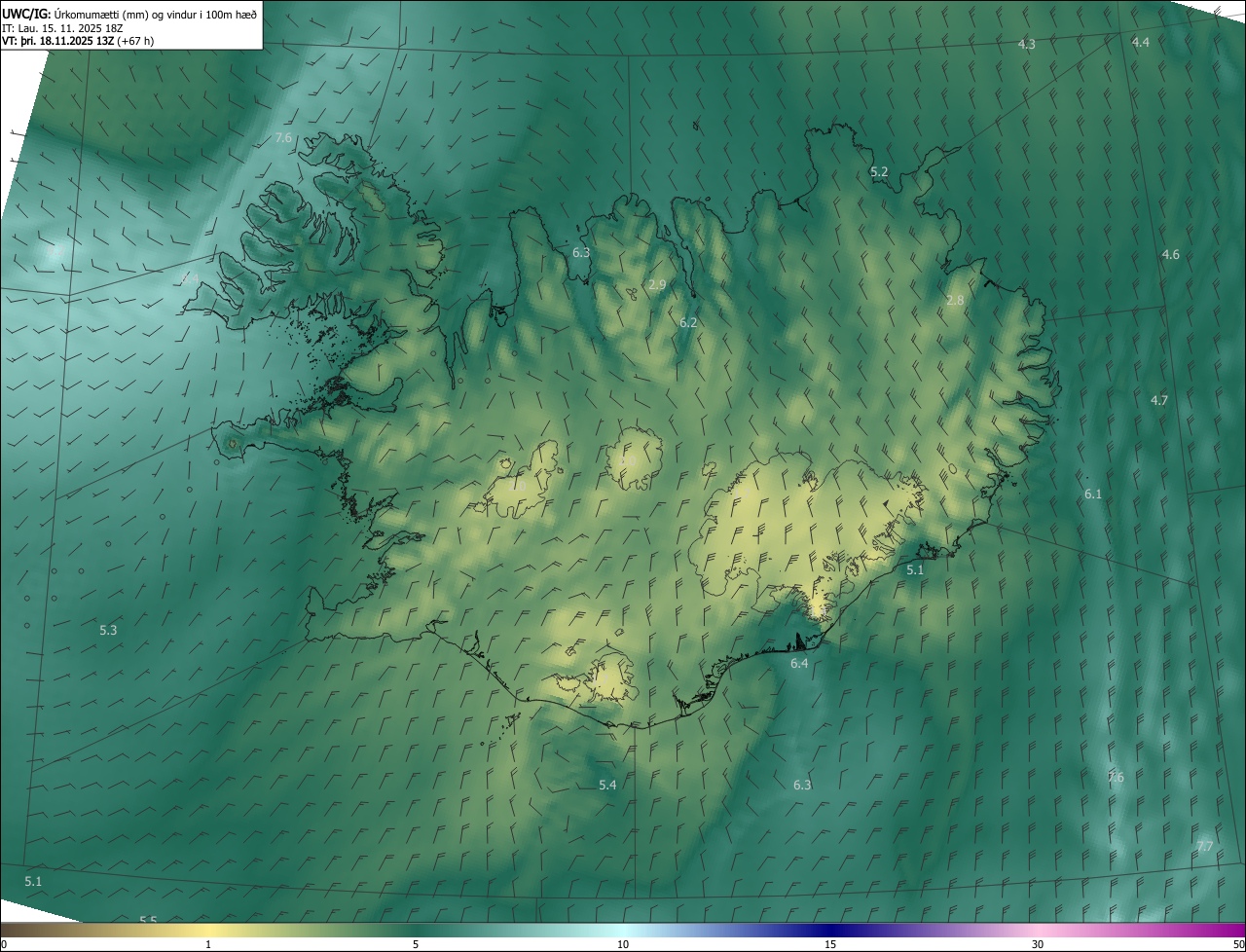Select the 2.8 value label in east Iceland
1246x952 pixels.
(x=955, y=301)
